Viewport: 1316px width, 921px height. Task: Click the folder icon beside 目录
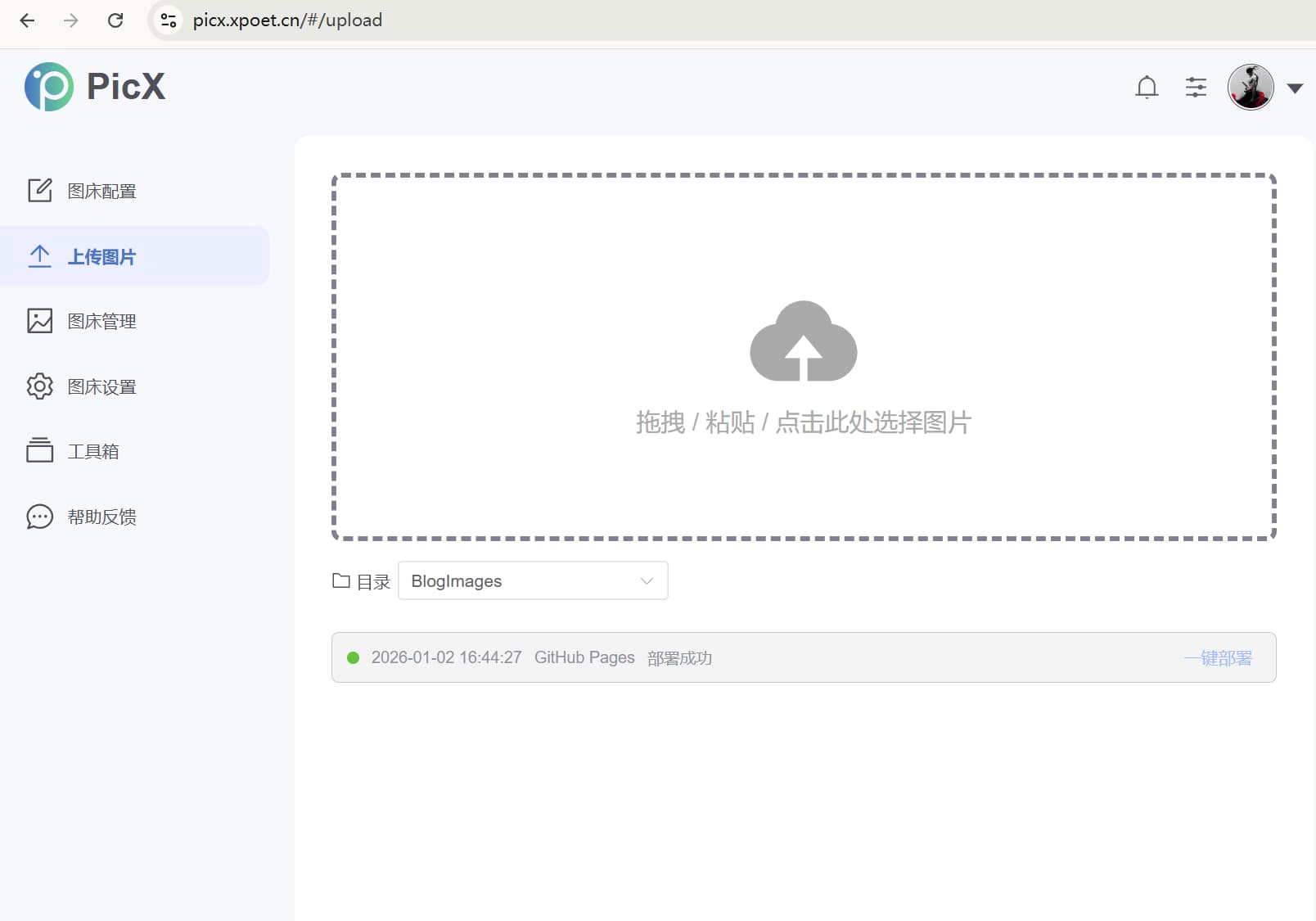coord(342,580)
